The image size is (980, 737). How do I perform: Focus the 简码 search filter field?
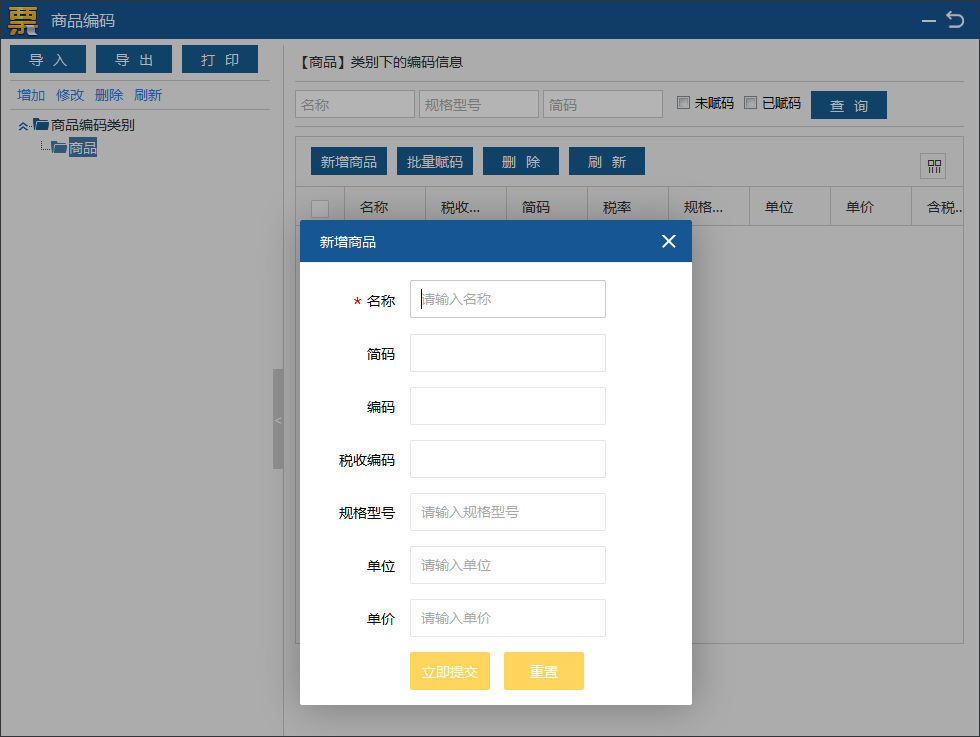click(x=603, y=104)
